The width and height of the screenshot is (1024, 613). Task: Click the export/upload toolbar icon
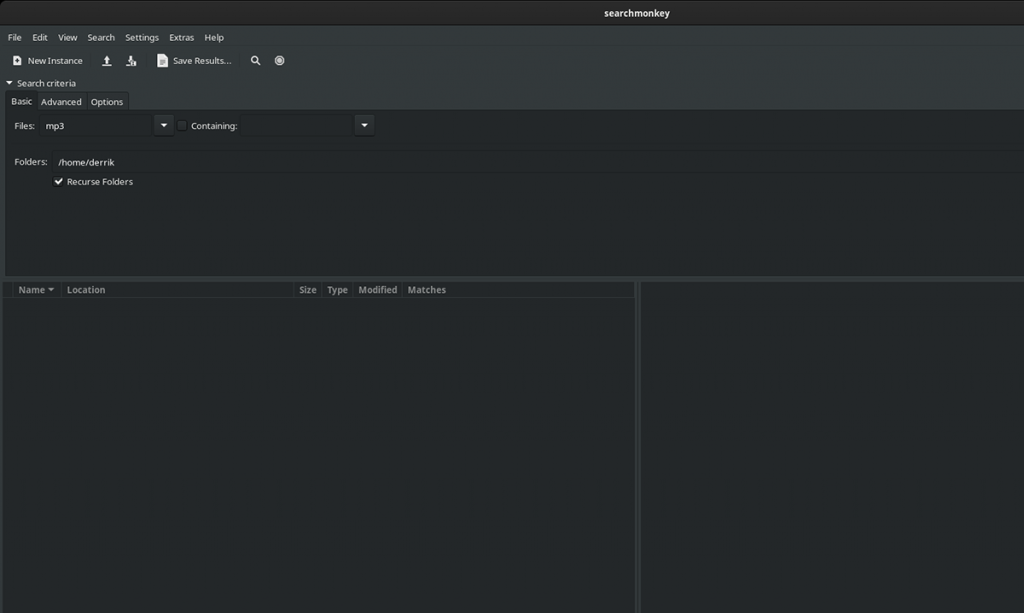pos(106,60)
